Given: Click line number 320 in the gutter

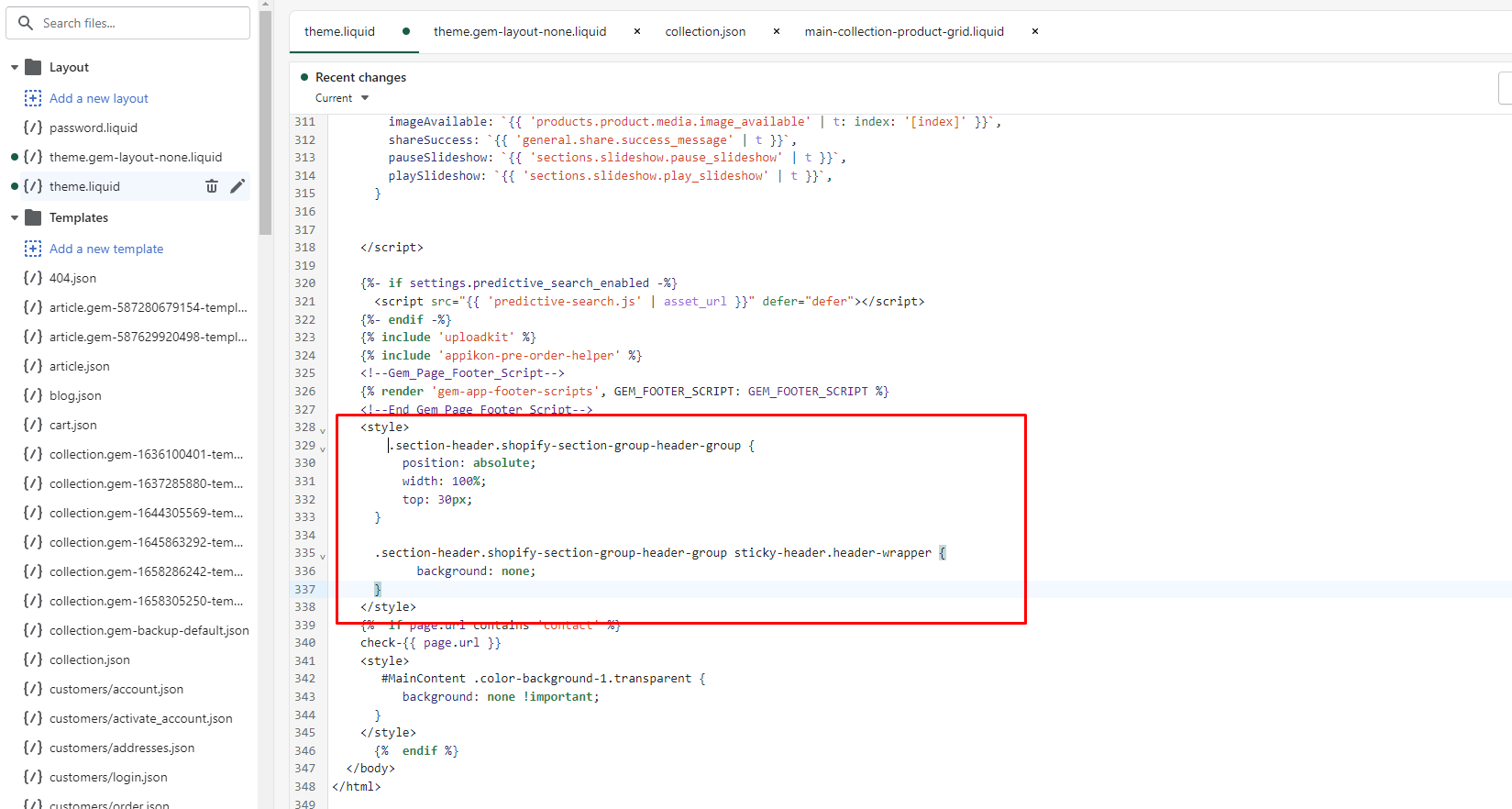Looking at the screenshot, I should 305,283.
